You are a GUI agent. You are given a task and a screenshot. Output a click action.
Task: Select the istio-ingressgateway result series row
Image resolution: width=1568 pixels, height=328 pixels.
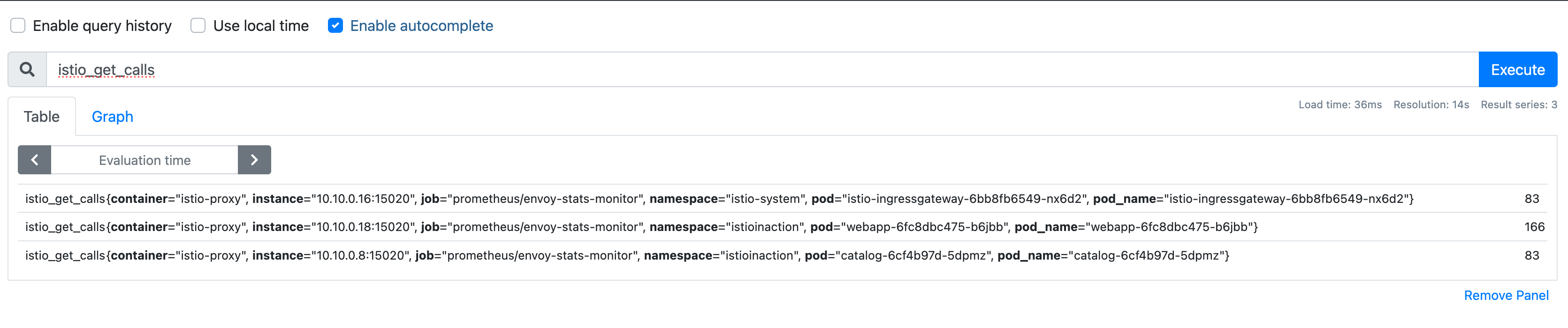[782, 199]
